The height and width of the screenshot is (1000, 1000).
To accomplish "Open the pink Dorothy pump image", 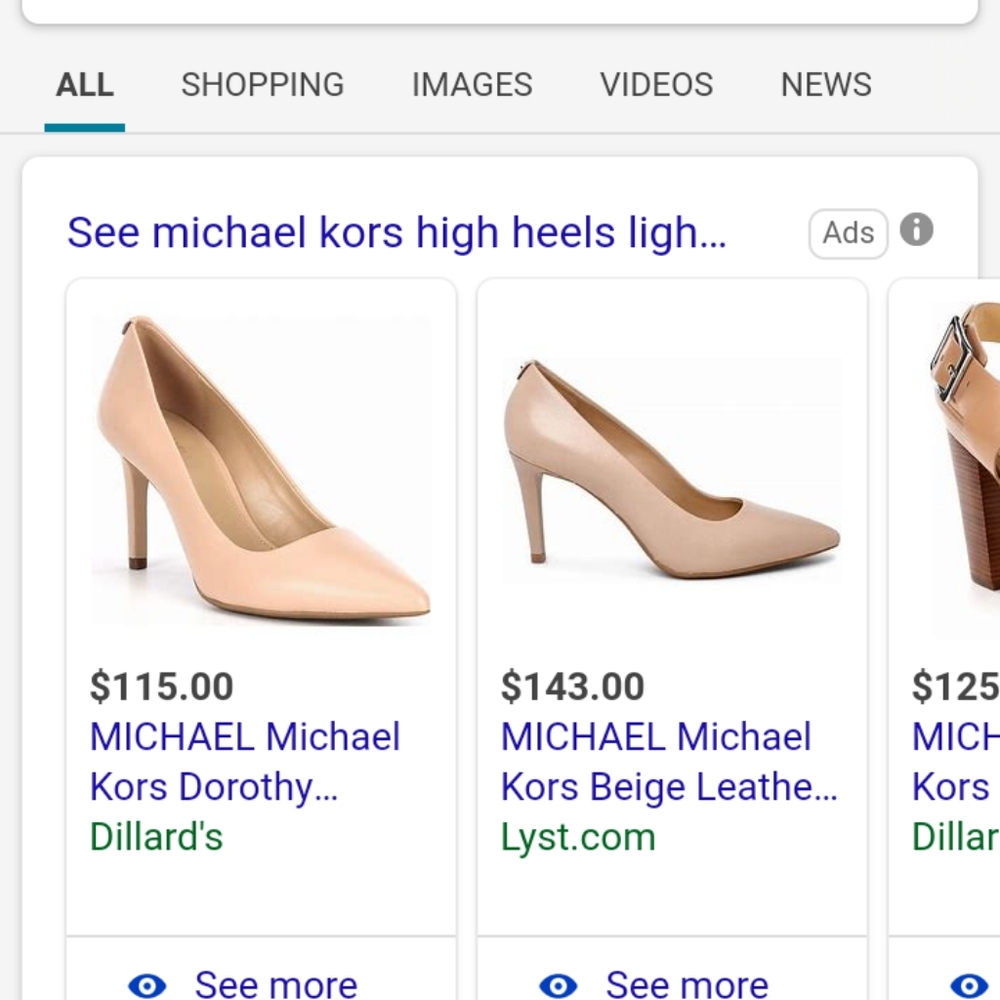I will point(261,470).
